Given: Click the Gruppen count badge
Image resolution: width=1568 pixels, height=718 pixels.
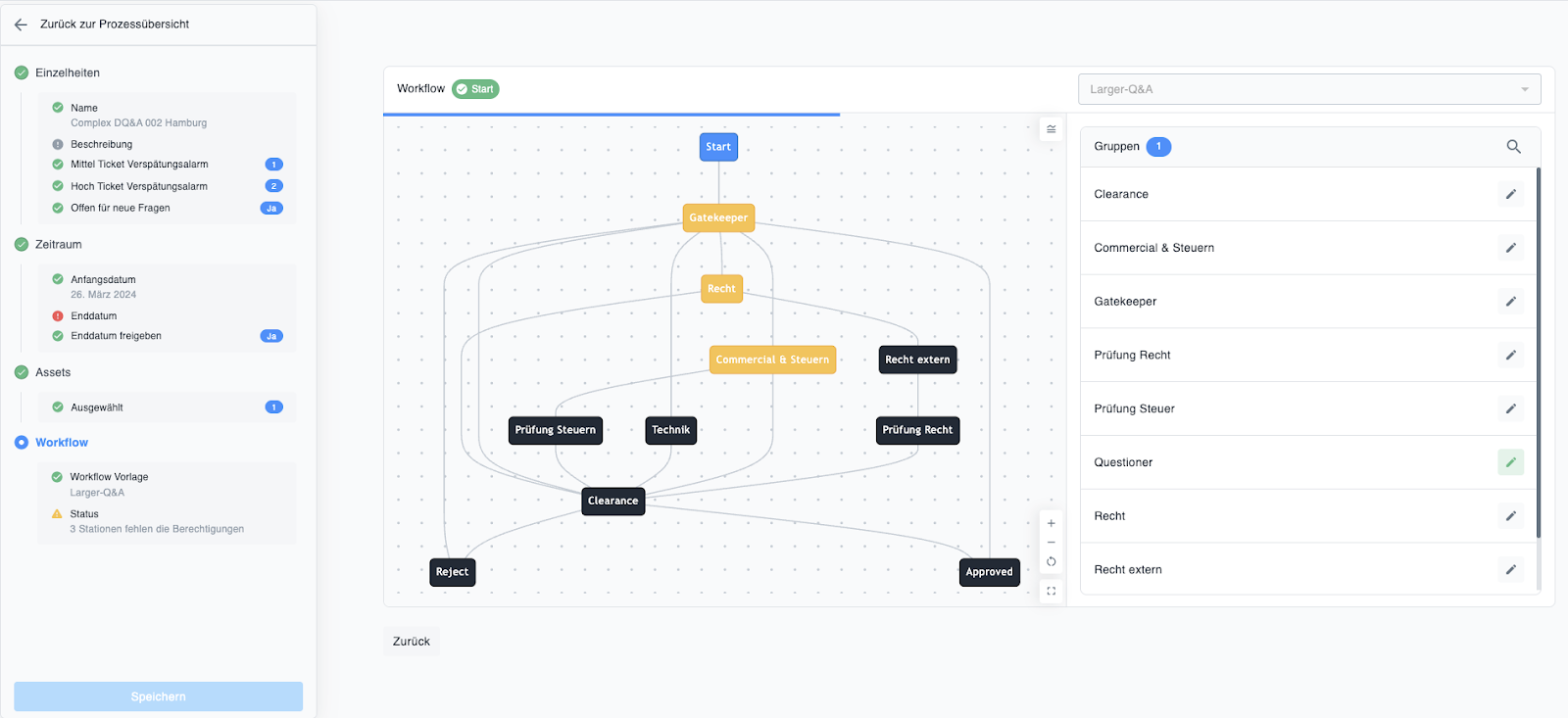Looking at the screenshot, I should click(x=1158, y=147).
